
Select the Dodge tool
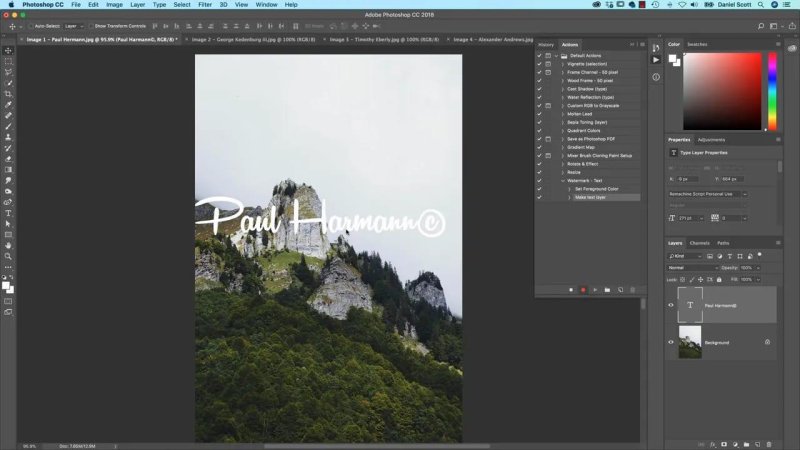(x=8, y=191)
